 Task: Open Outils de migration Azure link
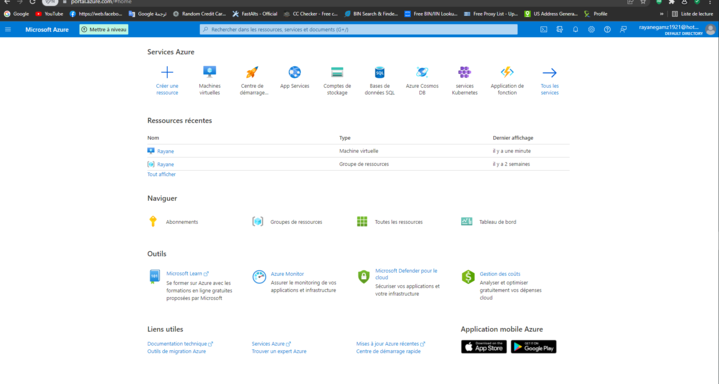[177, 351]
